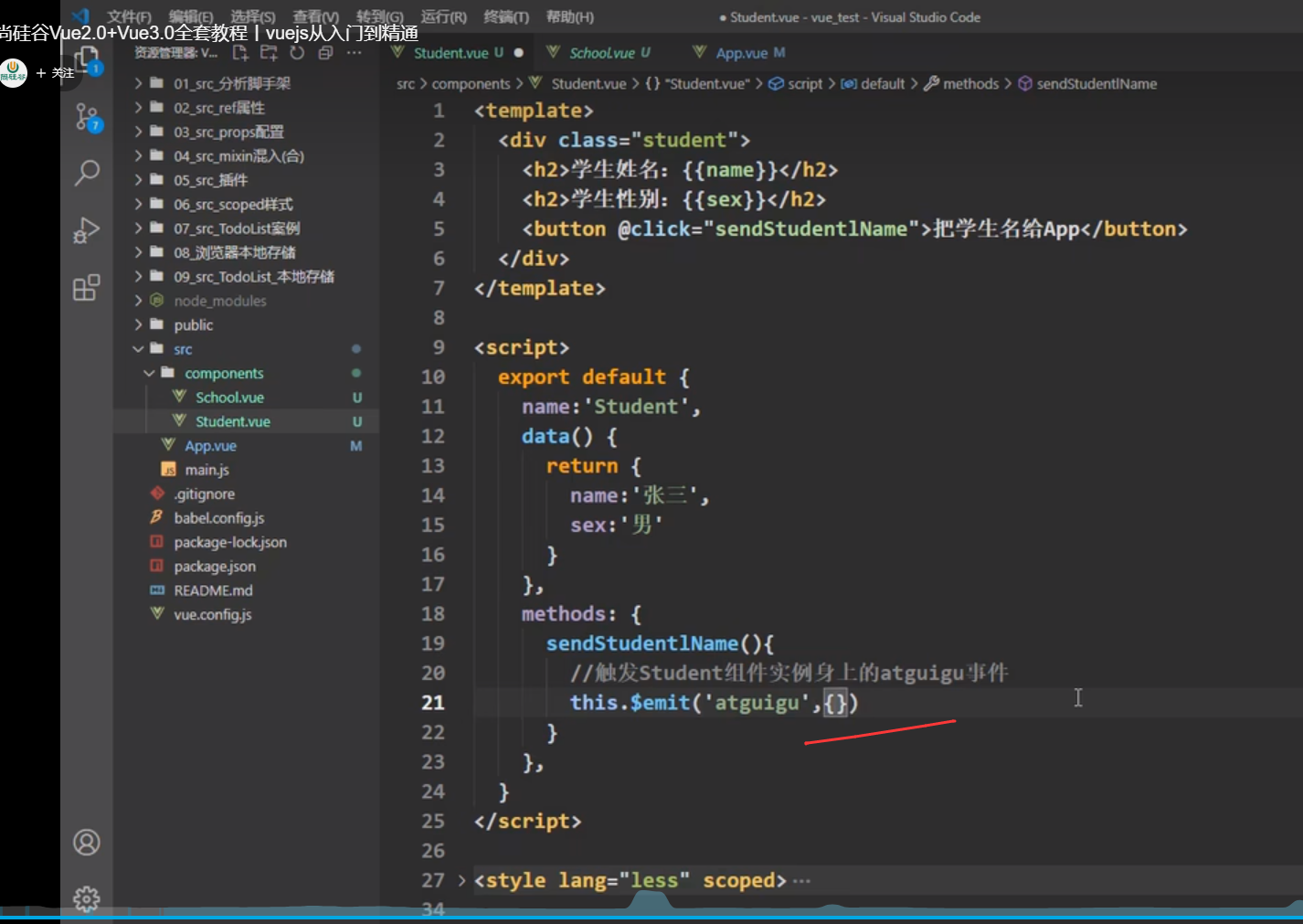
Task: Click the script breadcrumb
Action: point(795,84)
